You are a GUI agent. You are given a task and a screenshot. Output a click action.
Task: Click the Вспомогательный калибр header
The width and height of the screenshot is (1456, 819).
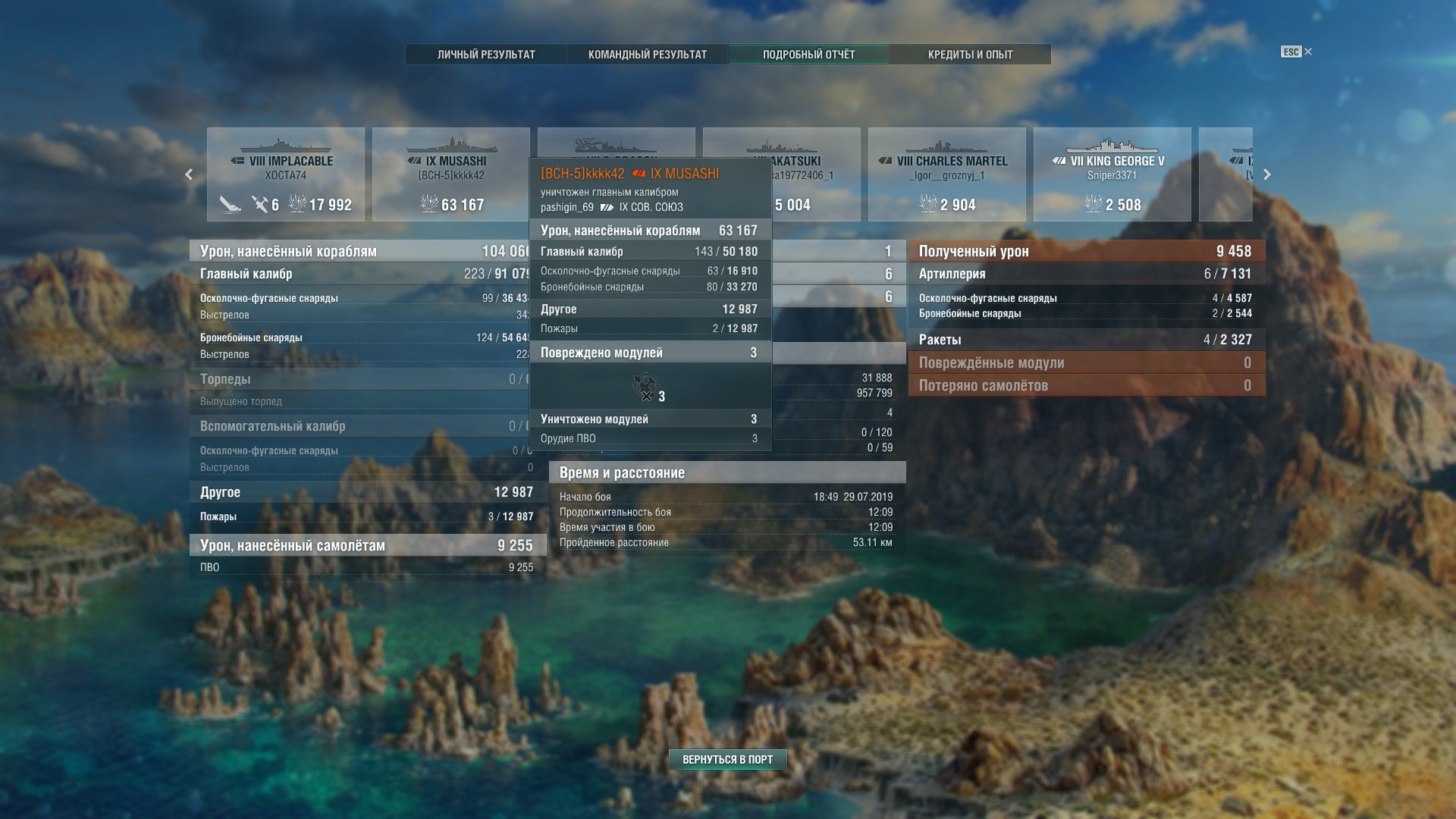click(x=361, y=426)
